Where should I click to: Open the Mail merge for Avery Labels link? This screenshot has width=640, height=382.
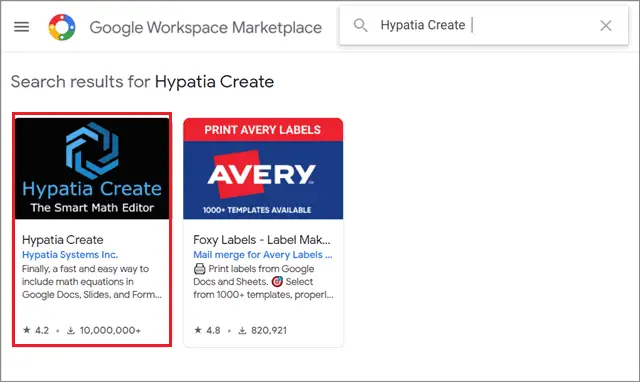point(263,255)
